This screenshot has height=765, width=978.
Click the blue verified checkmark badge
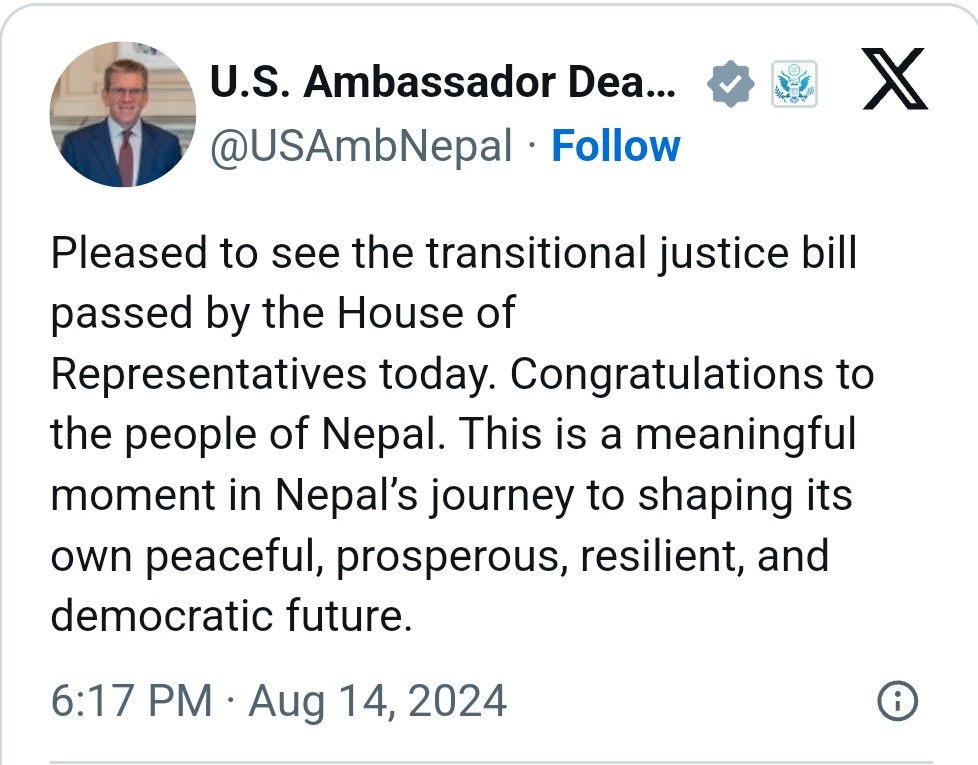point(731,85)
